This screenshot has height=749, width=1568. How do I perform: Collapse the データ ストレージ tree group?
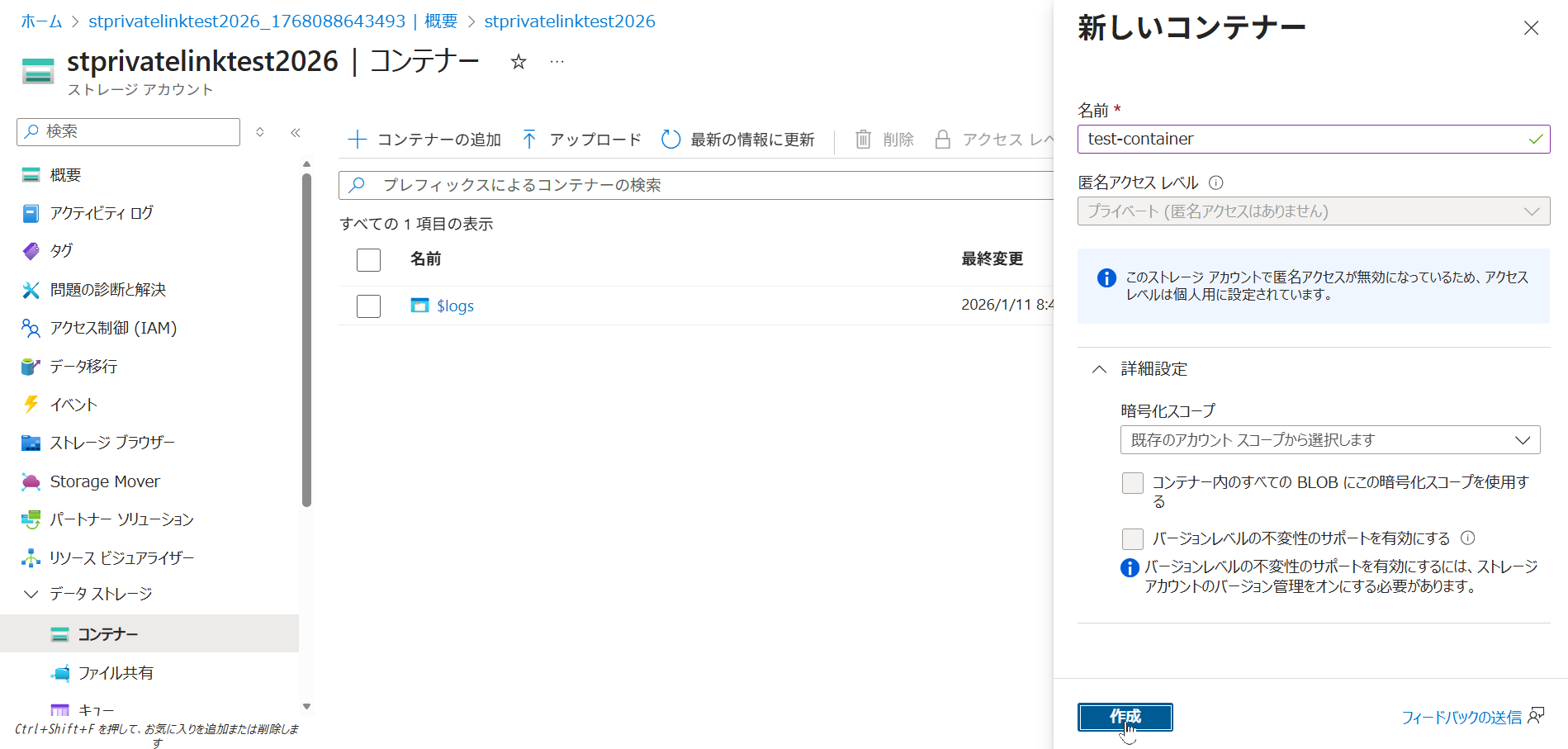point(31,594)
